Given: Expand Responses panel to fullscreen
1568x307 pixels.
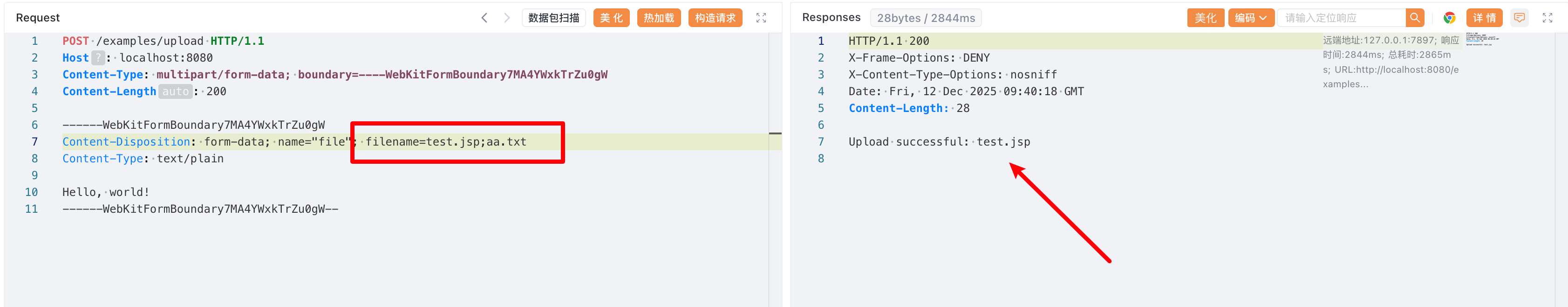Looking at the screenshot, I should [x=1548, y=18].
